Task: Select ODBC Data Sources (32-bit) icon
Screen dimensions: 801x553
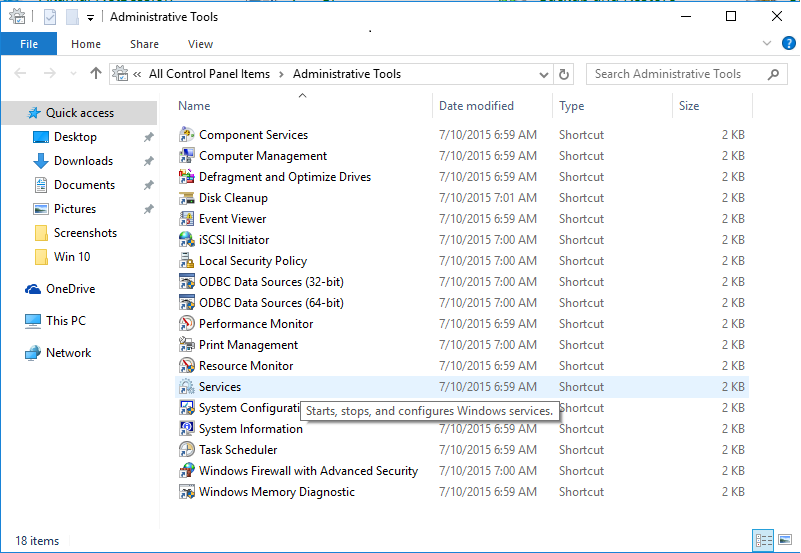Action: [x=186, y=282]
